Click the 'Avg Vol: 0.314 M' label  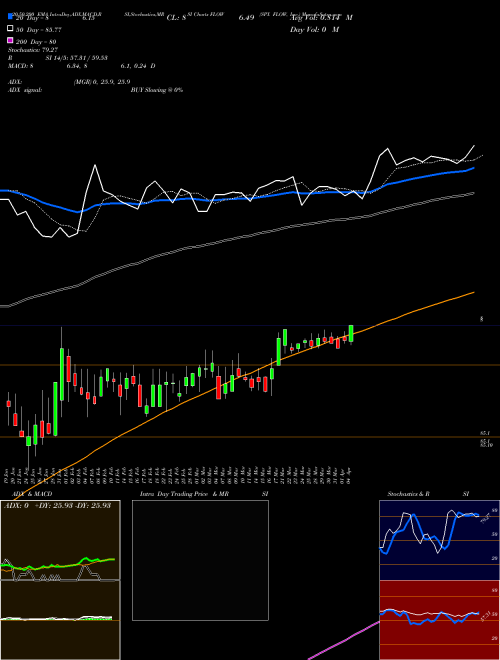[322, 17]
